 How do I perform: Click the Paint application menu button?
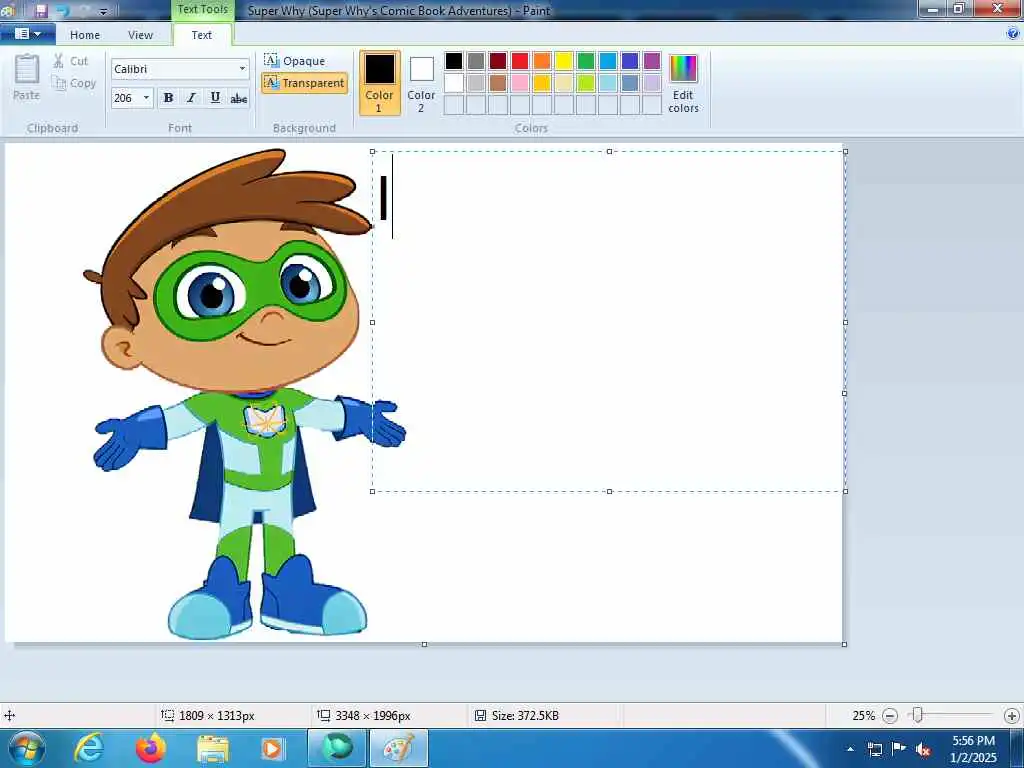[27, 34]
